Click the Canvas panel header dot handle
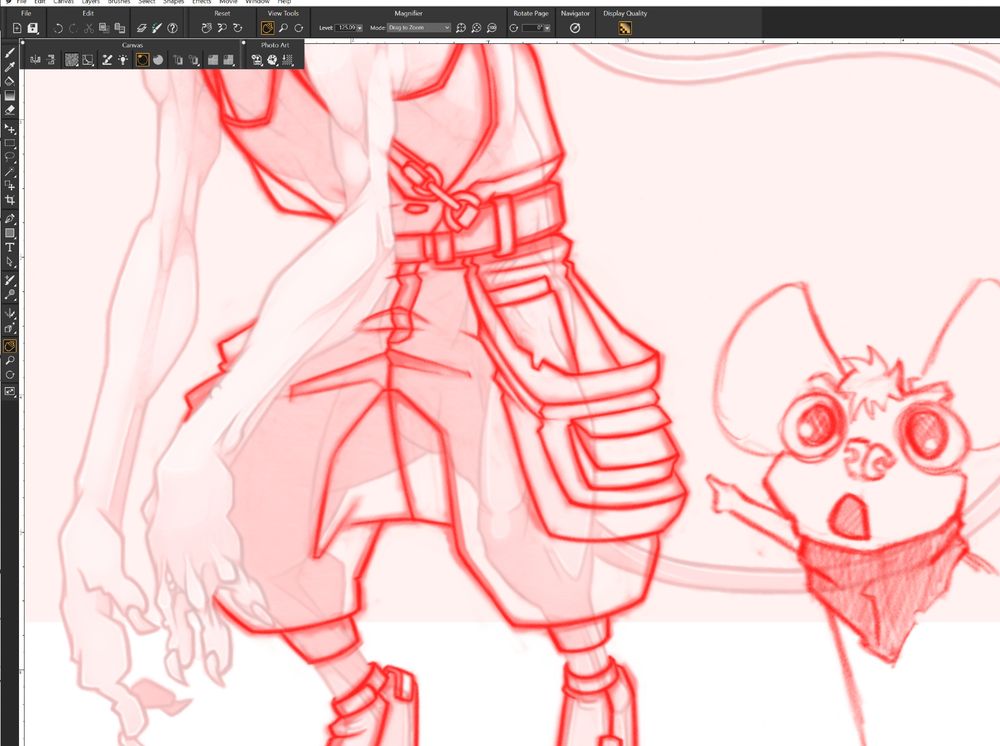 click(23, 43)
